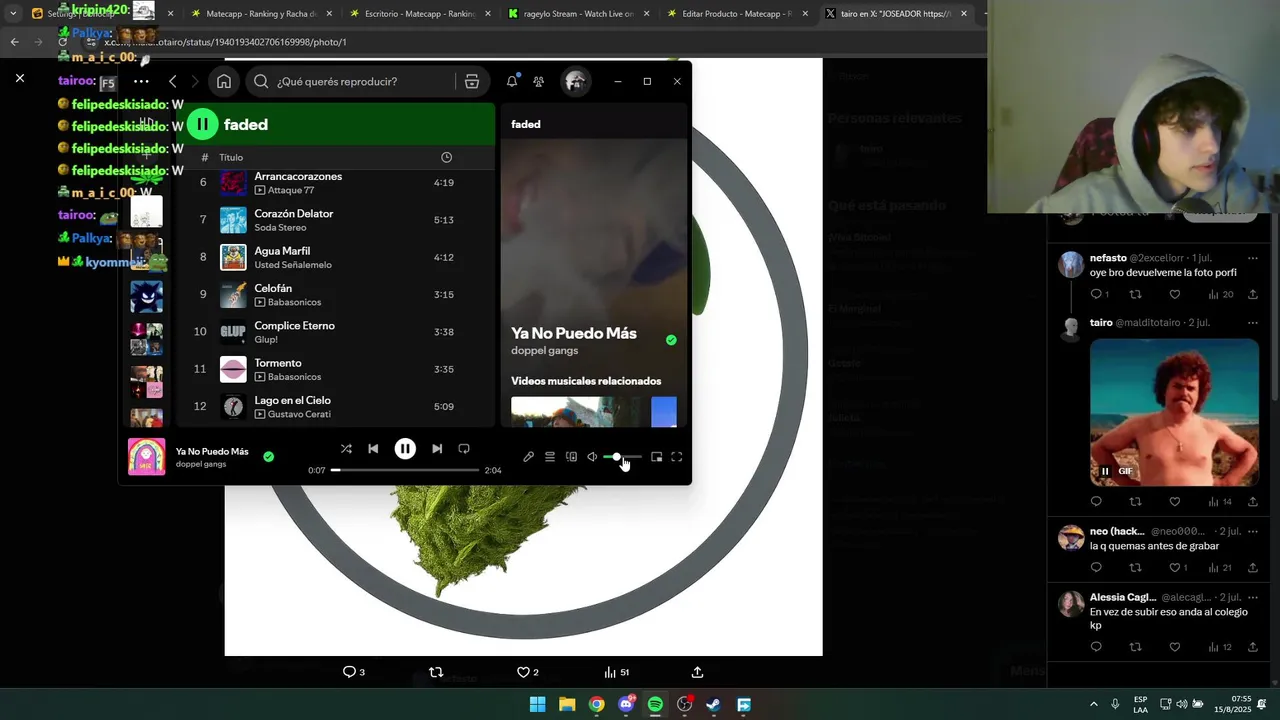Open Spotify three-dots menu

pos(141,81)
